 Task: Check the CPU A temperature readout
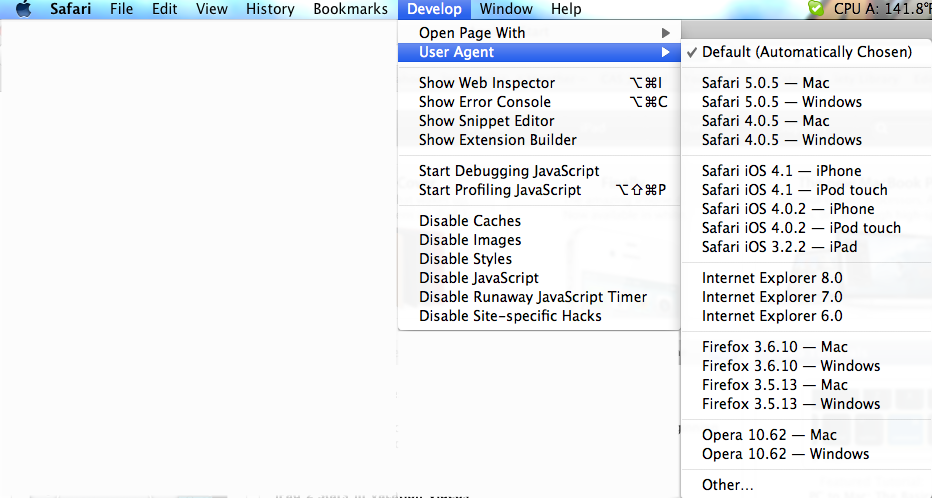click(882, 9)
